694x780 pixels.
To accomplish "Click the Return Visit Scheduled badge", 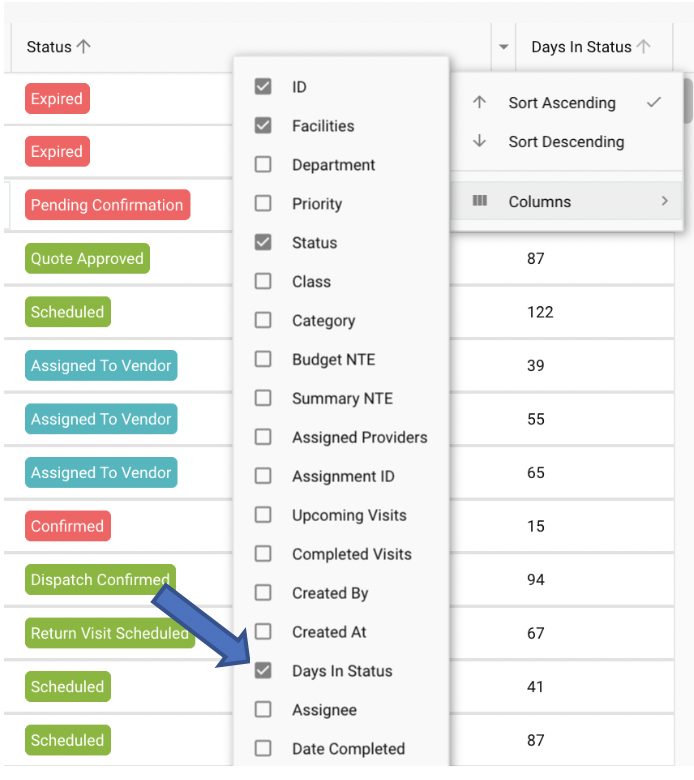I will pos(109,633).
